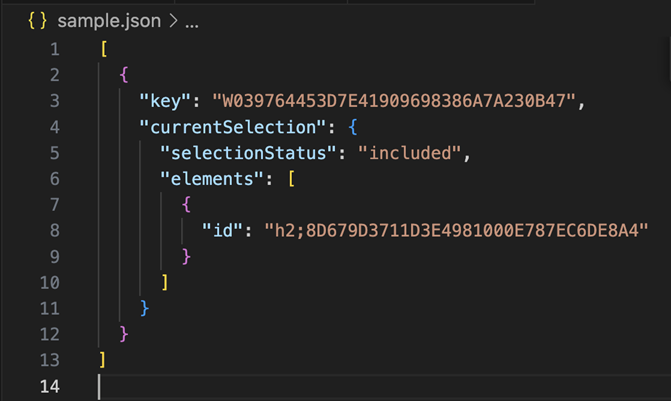671x401 pixels.
Task: Click the "currentSelection" property name
Action: (233, 127)
